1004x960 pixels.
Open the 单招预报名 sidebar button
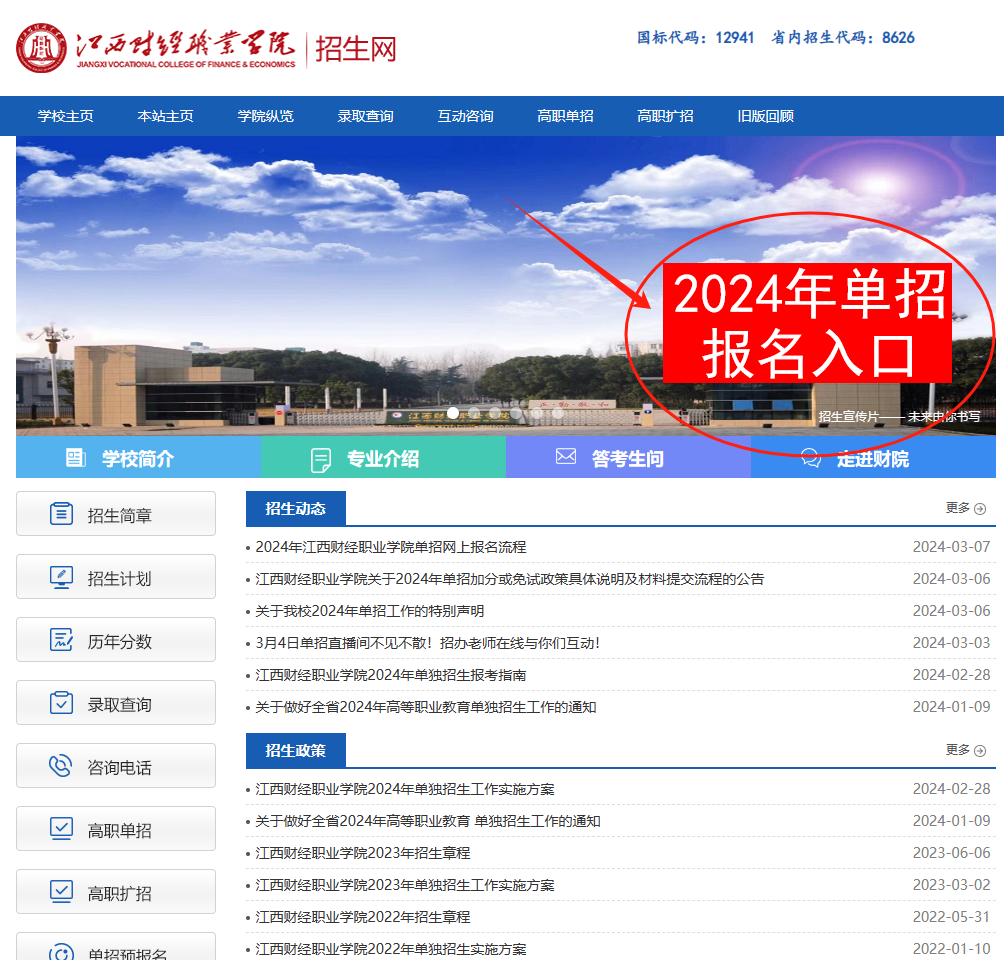pos(116,947)
